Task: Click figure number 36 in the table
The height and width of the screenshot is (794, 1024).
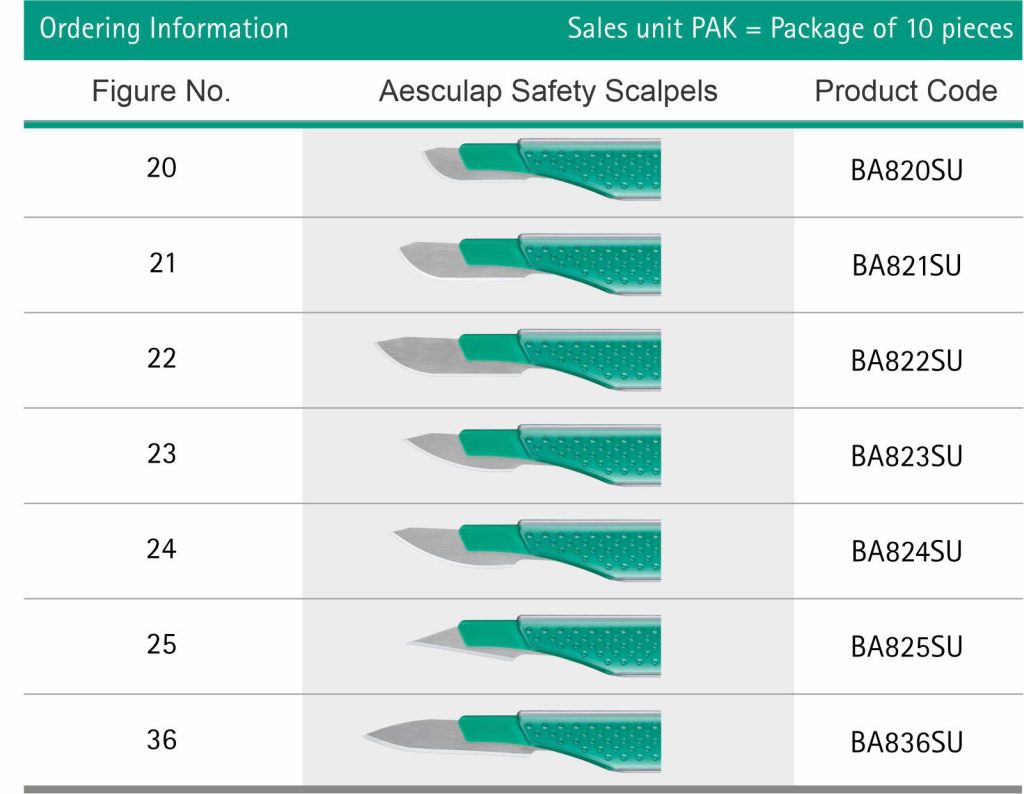Action: [x=161, y=741]
